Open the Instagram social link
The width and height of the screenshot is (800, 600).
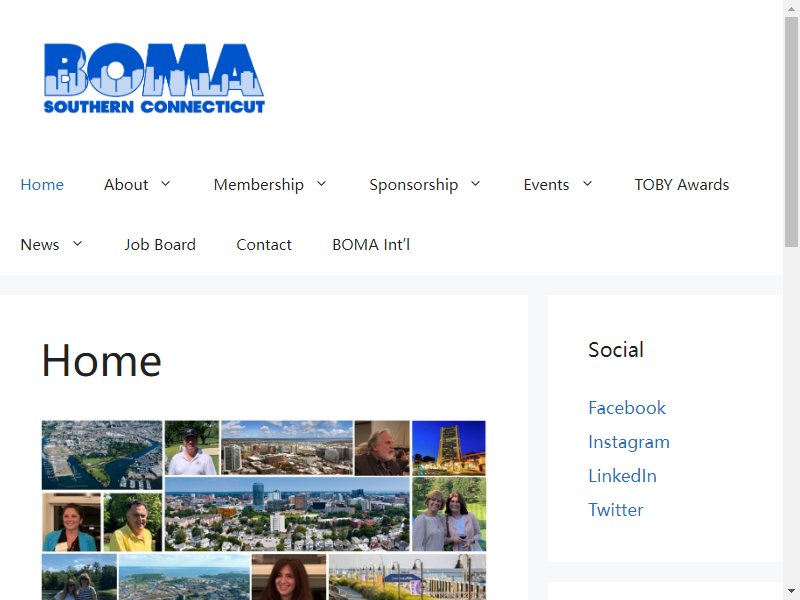tap(629, 442)
